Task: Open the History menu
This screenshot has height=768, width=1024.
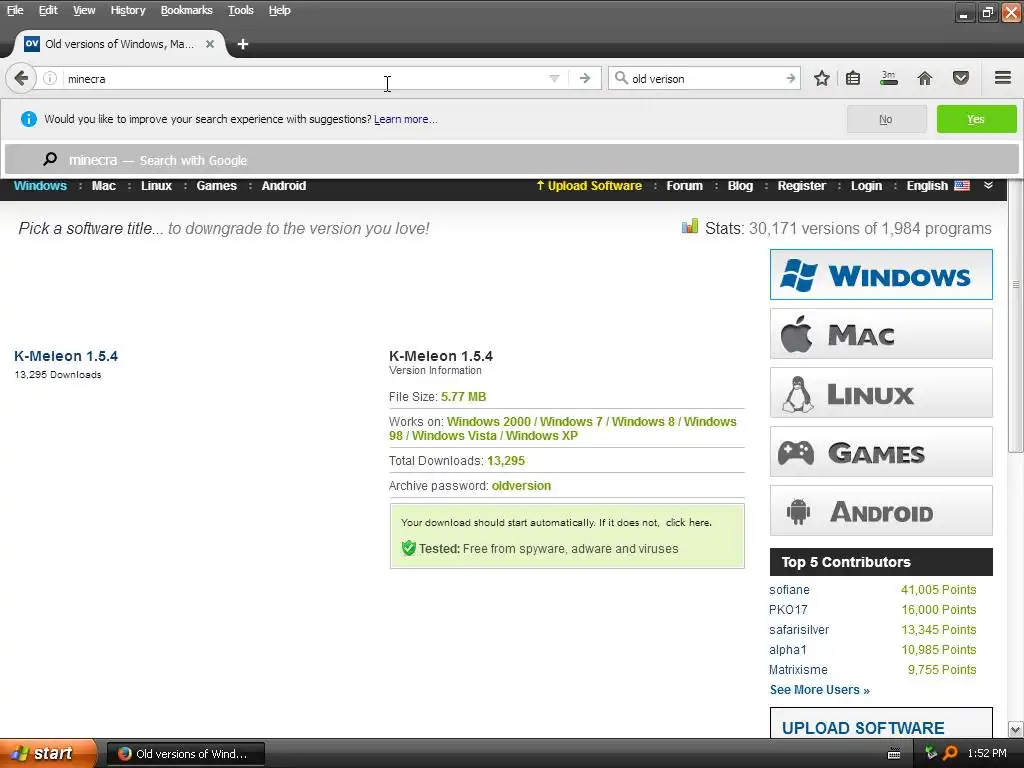Action: (x=127, y=10)
